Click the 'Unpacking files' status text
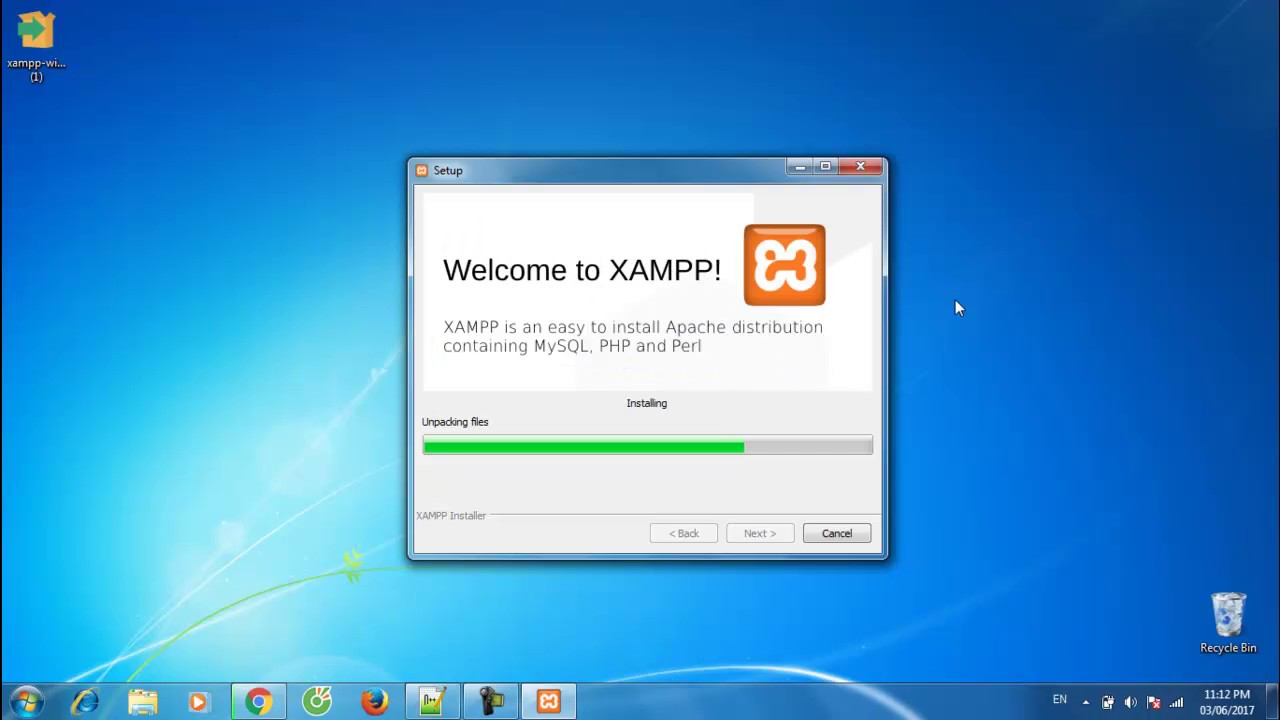The height and width of the screenshot is (720, 1280). pyautogui.click(x=455, y=422)
